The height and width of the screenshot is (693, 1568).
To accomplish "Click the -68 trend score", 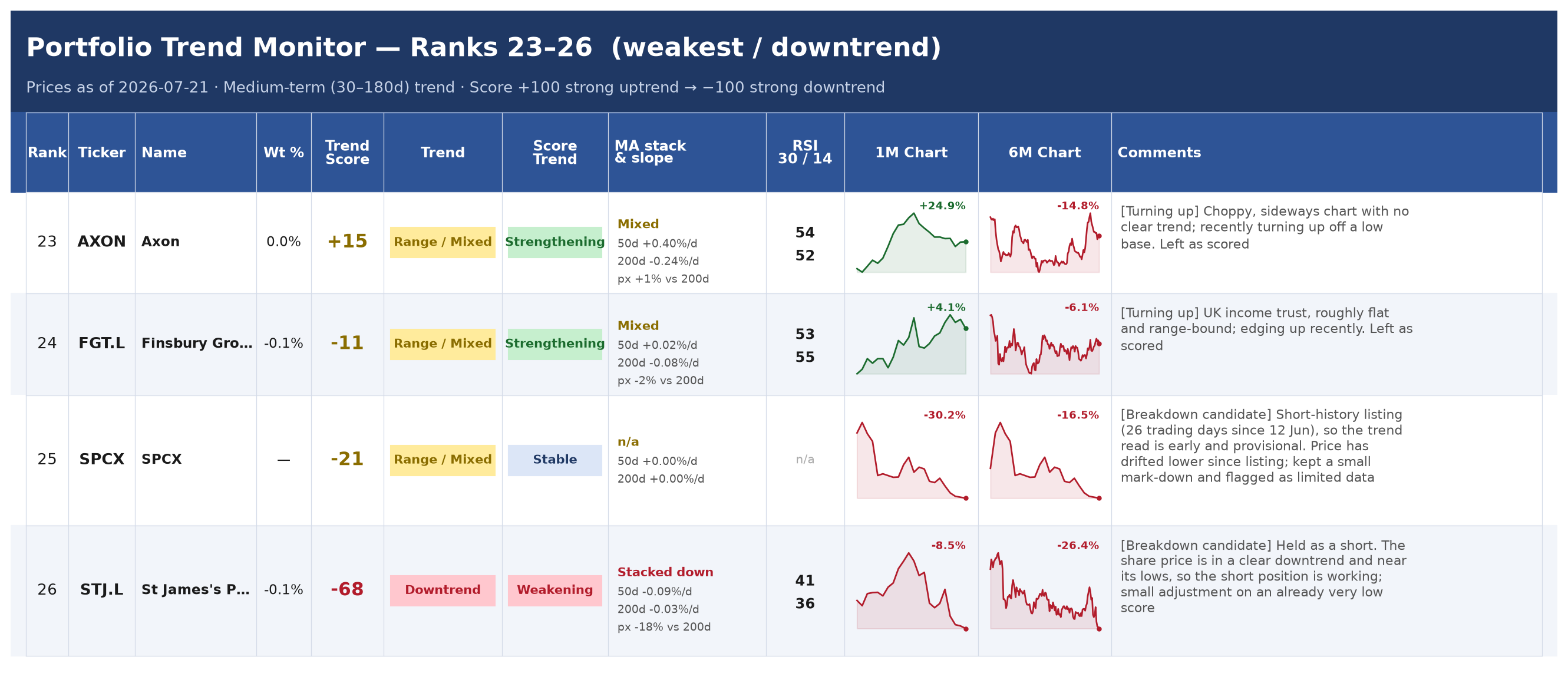I will click(x=347, y=589).
